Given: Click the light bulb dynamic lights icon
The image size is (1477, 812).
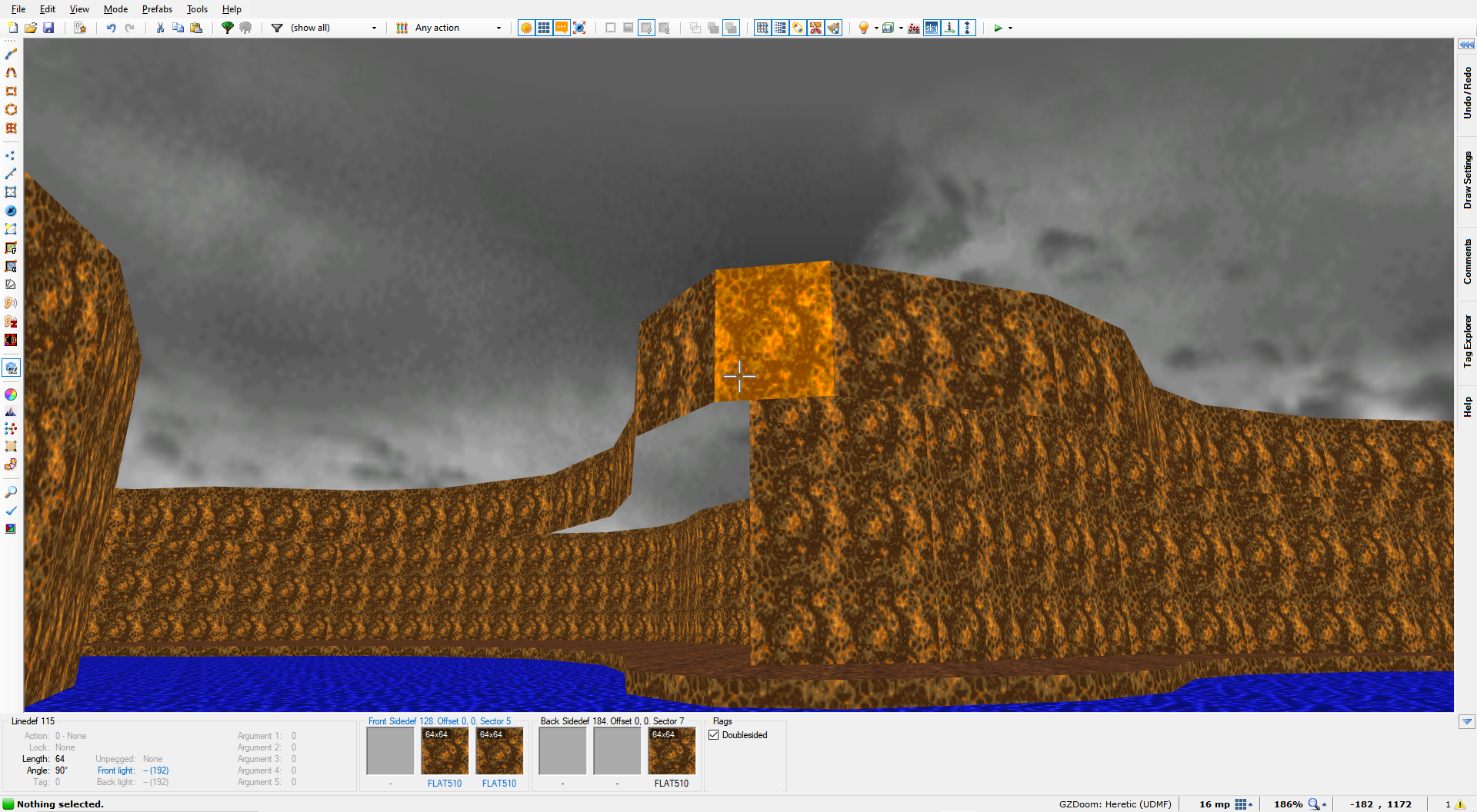Looking at the screenshot, I should click(864, 28).
